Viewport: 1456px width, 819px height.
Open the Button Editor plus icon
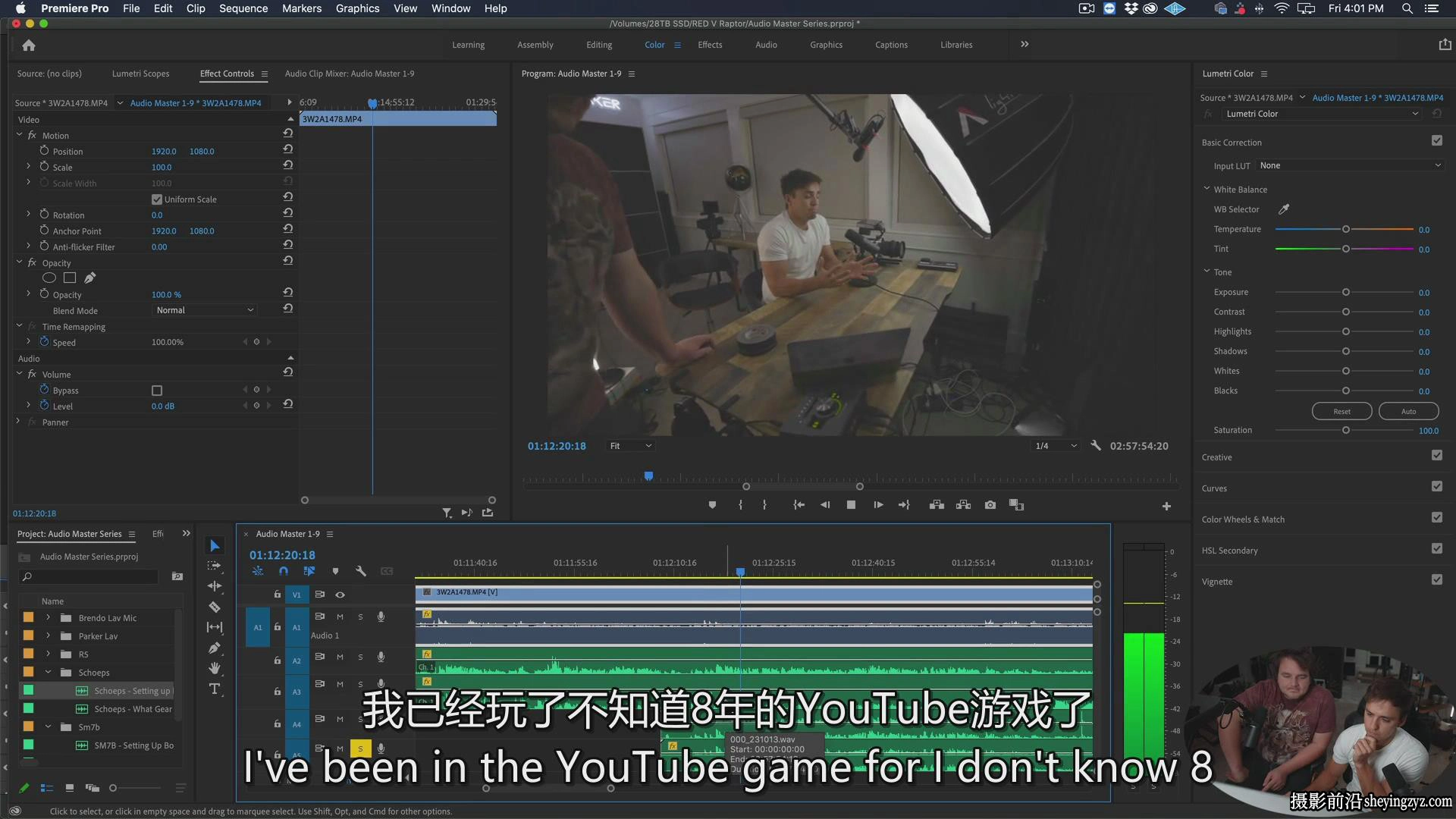tap(1166, 506)
